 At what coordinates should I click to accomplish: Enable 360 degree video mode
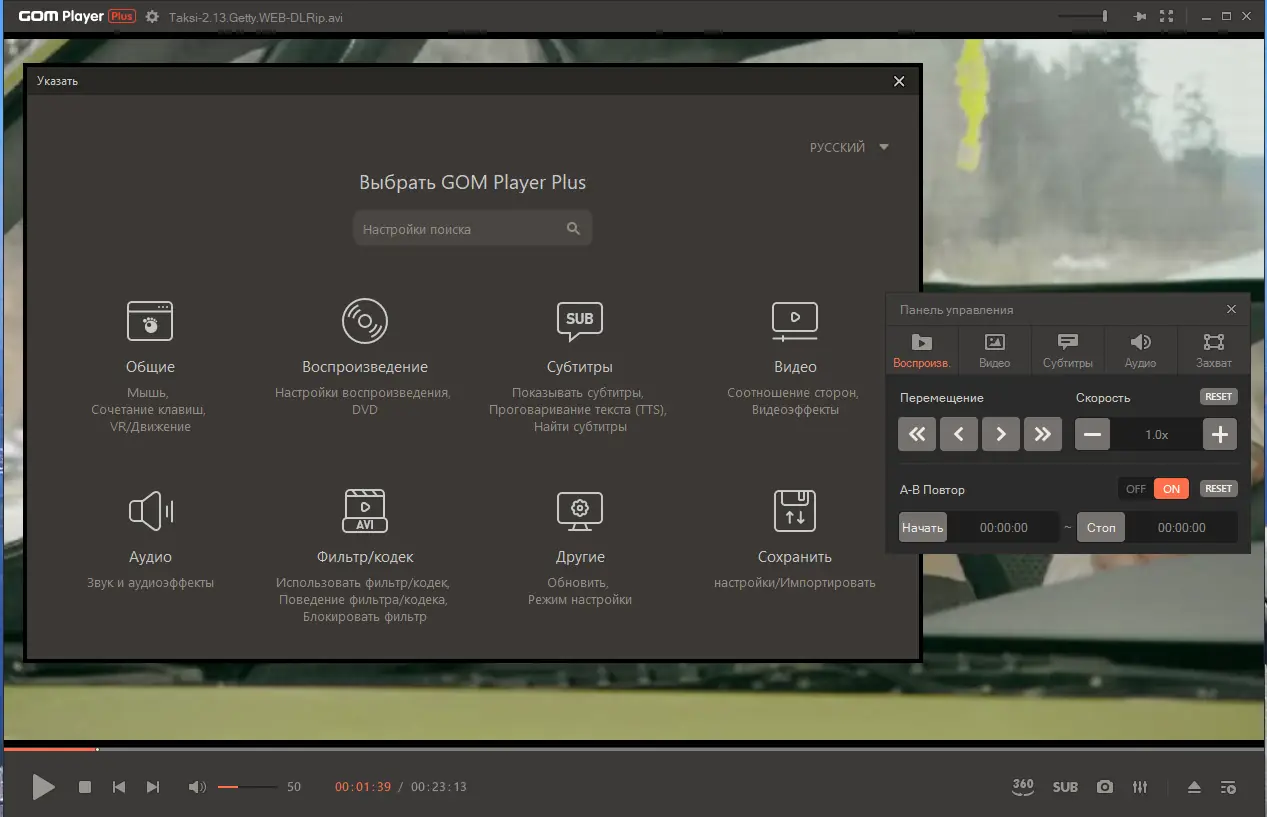(x=1023, y=787)
